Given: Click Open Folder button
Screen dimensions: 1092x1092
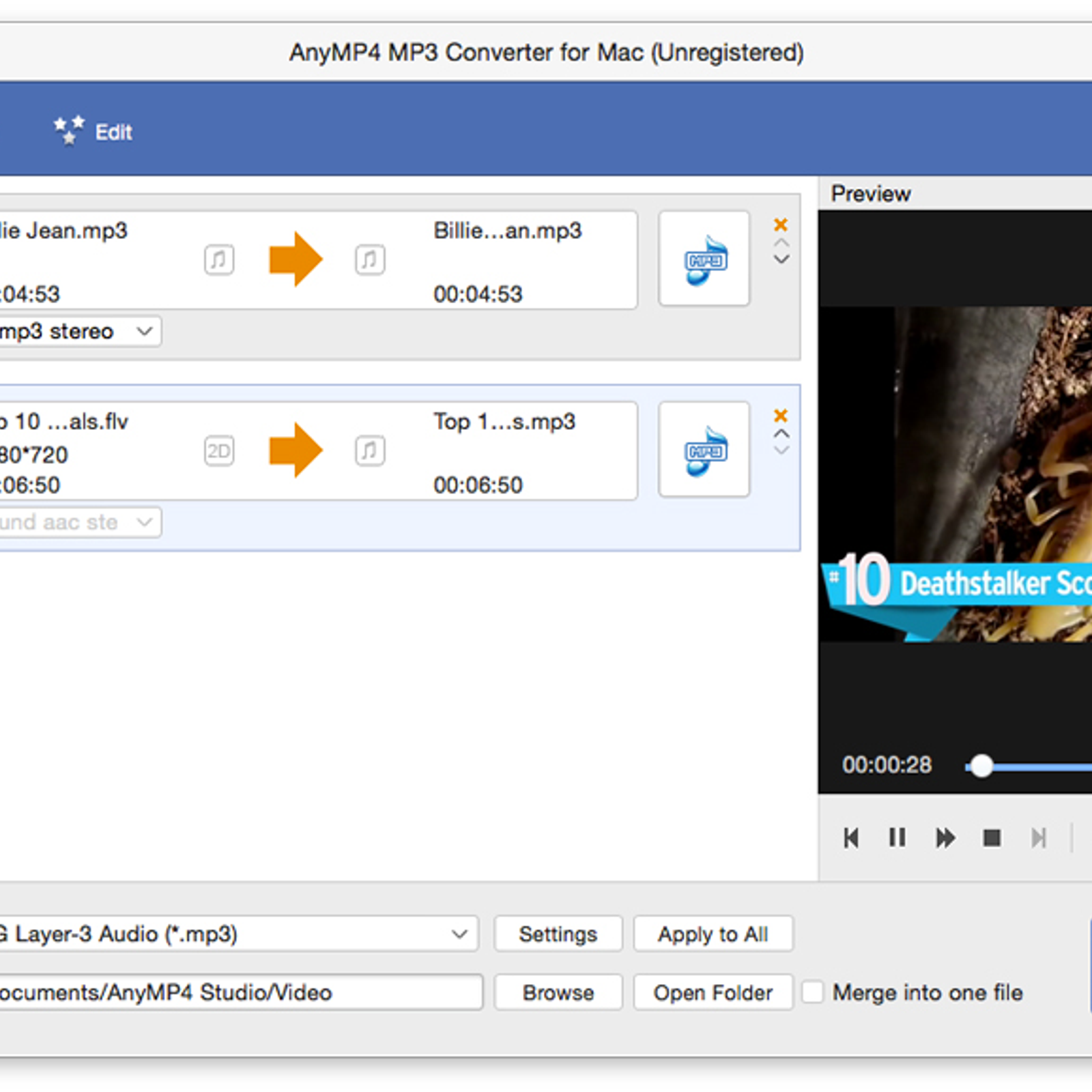Looking at the screenshot, I should click(713, 992).
